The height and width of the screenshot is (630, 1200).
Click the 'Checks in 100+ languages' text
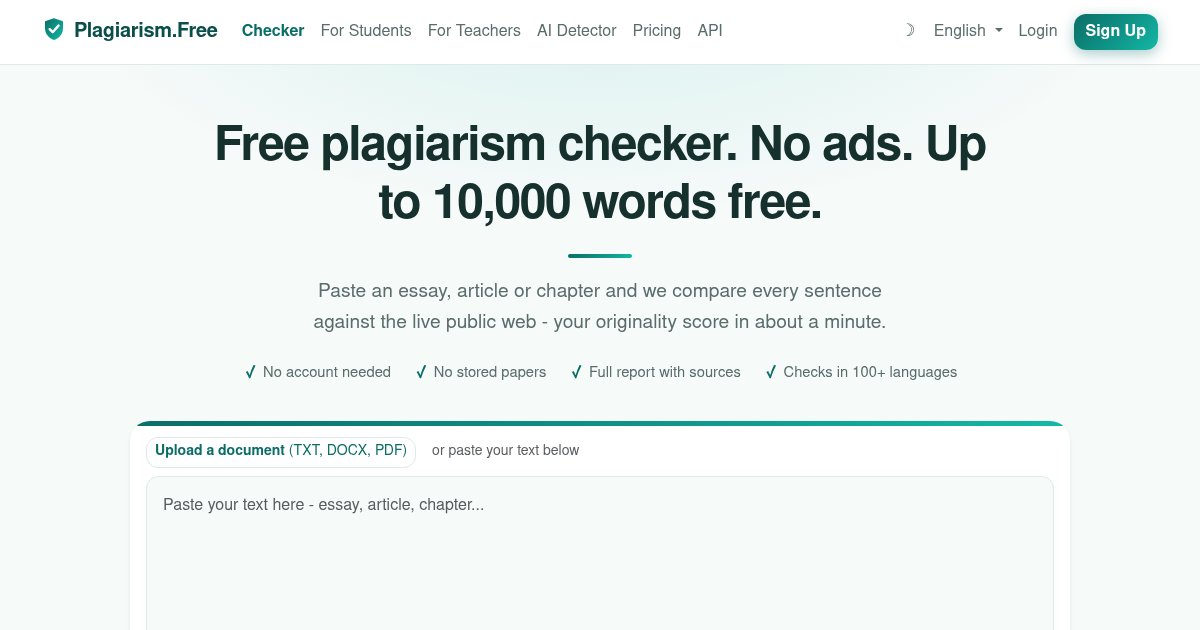pos(870,372)
